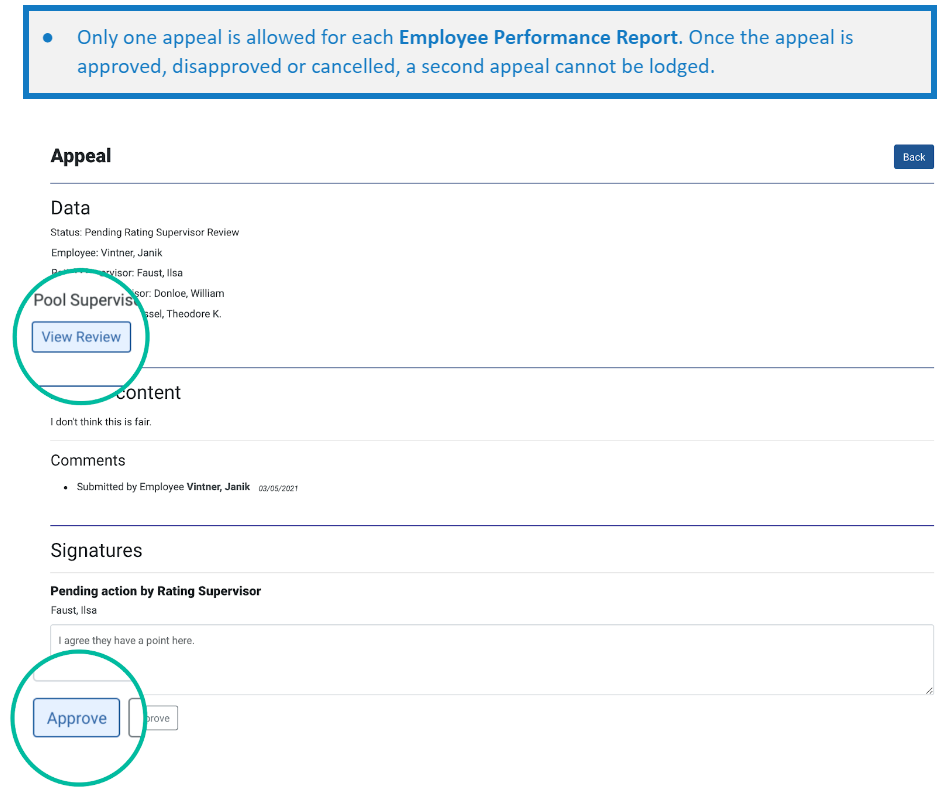Screen dimensions: 950x791
Task: Click the Submitted by Employee comment entry
Action: [x=163, y=487]
